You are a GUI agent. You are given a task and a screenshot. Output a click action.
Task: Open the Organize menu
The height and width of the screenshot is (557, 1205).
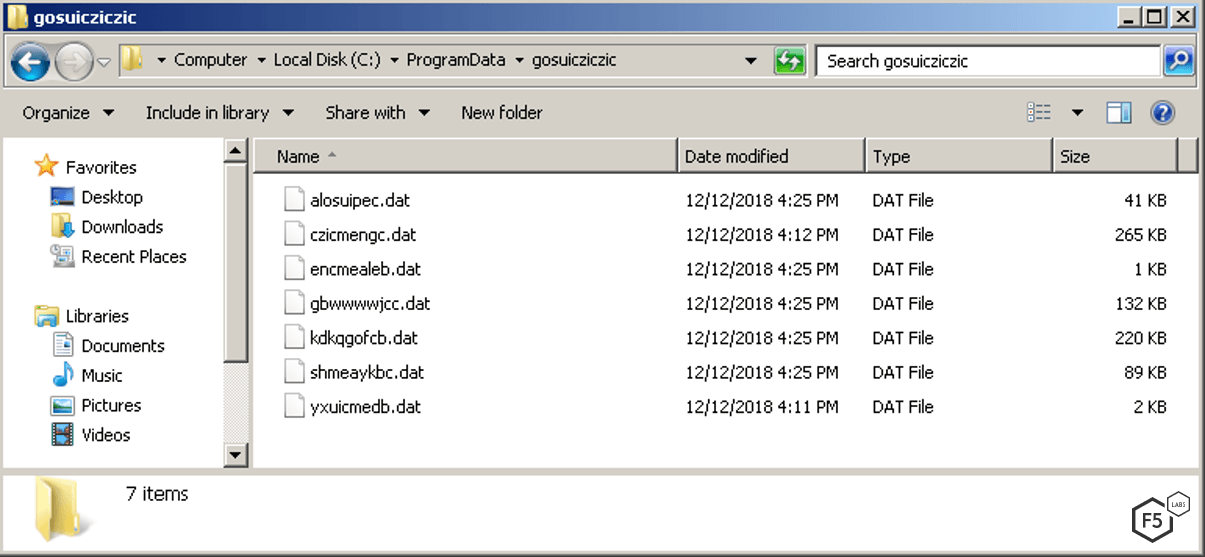click(x=68, y=113)
